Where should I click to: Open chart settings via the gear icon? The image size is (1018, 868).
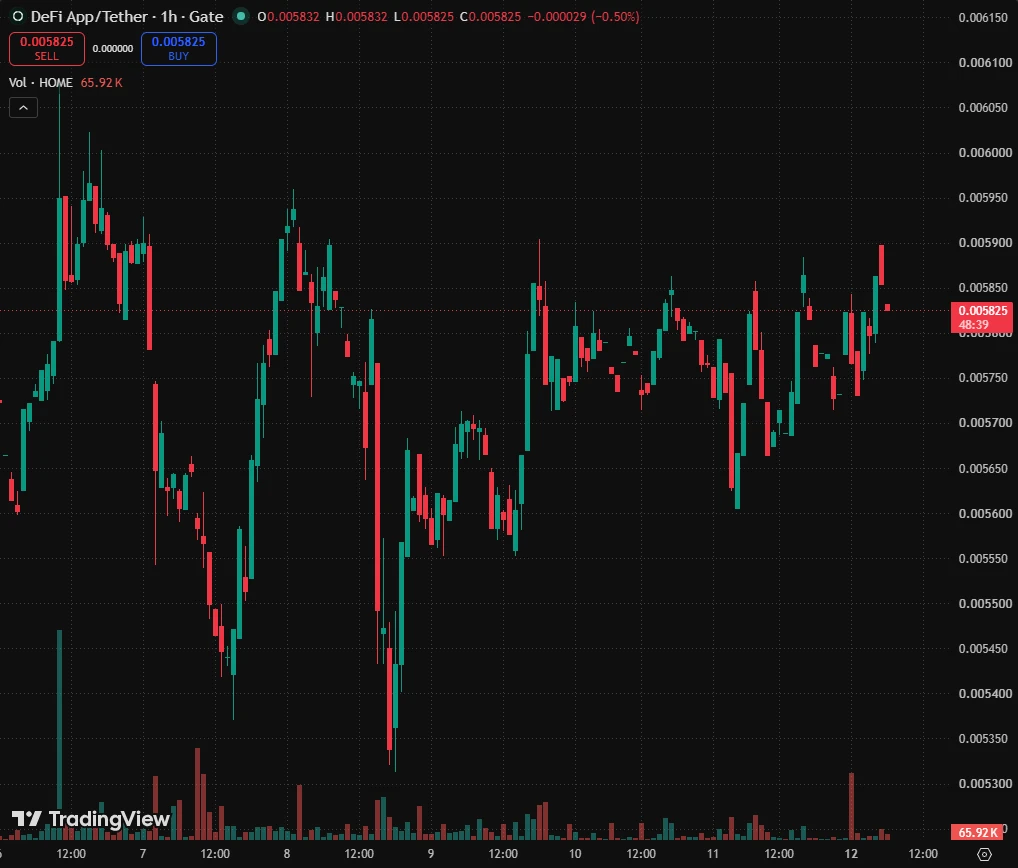tap(984, 854)
